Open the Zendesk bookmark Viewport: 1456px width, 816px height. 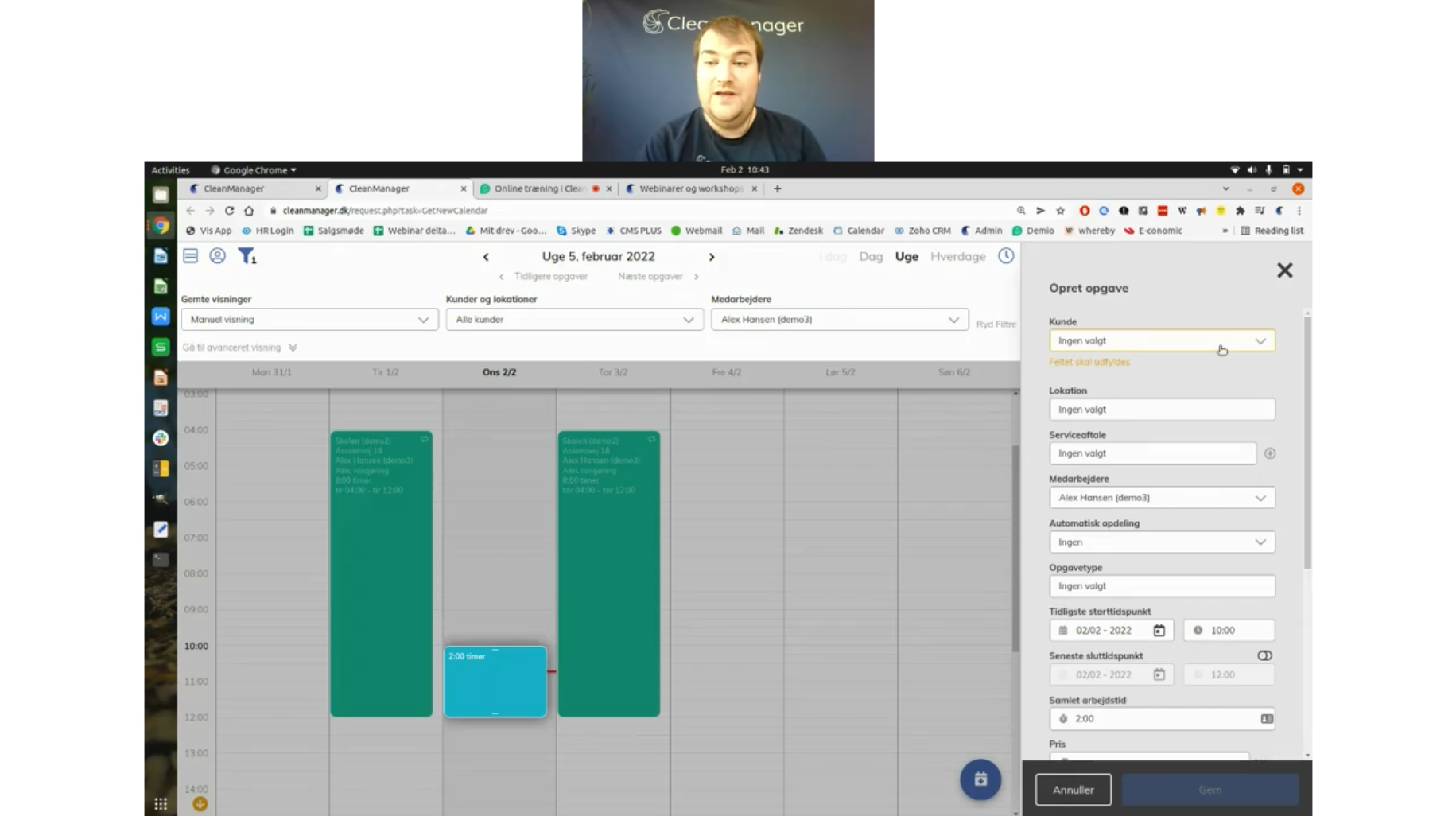[798, 231]
